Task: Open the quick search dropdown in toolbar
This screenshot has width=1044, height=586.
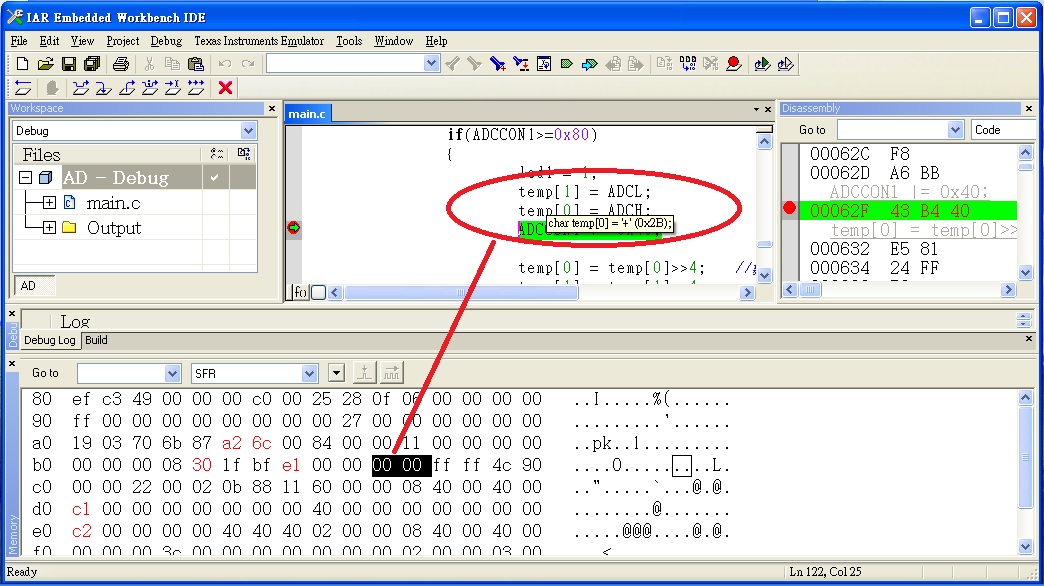Action: (x=431, y=63)
